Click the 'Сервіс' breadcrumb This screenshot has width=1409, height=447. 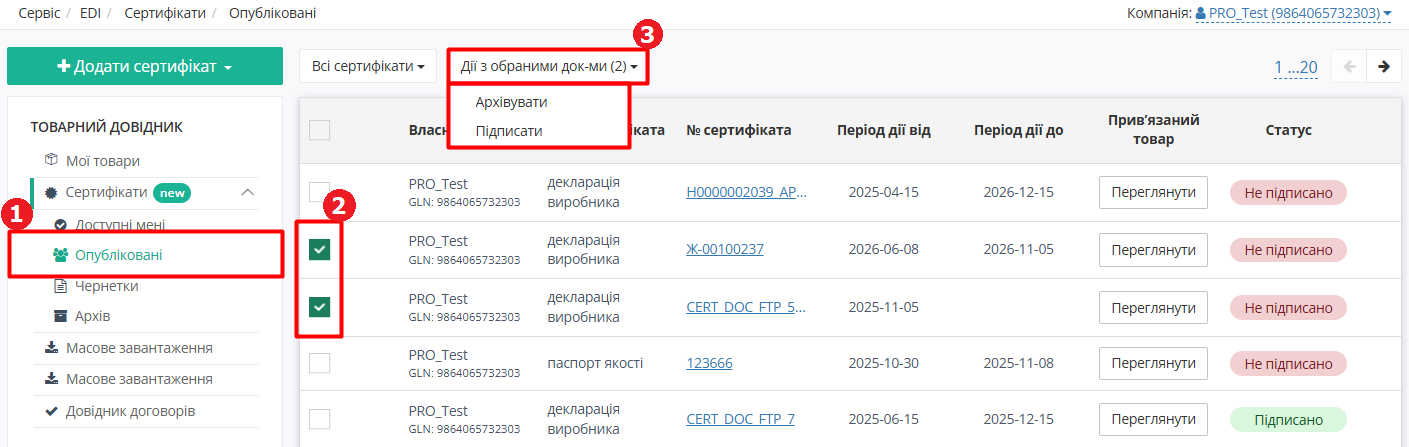coord(39,13)
